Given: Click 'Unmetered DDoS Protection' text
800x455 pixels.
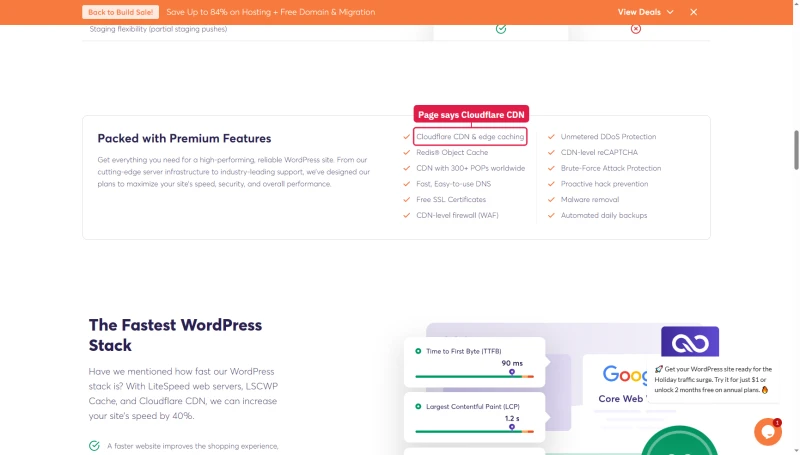Looking at the screenshot, I should [608, 137].
